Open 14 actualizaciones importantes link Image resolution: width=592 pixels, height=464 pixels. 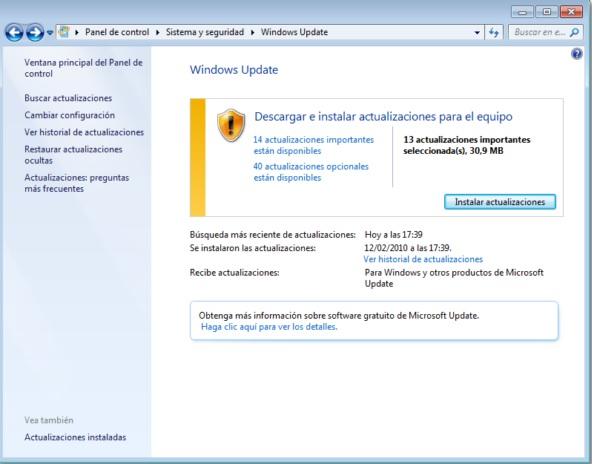[313, 145]
